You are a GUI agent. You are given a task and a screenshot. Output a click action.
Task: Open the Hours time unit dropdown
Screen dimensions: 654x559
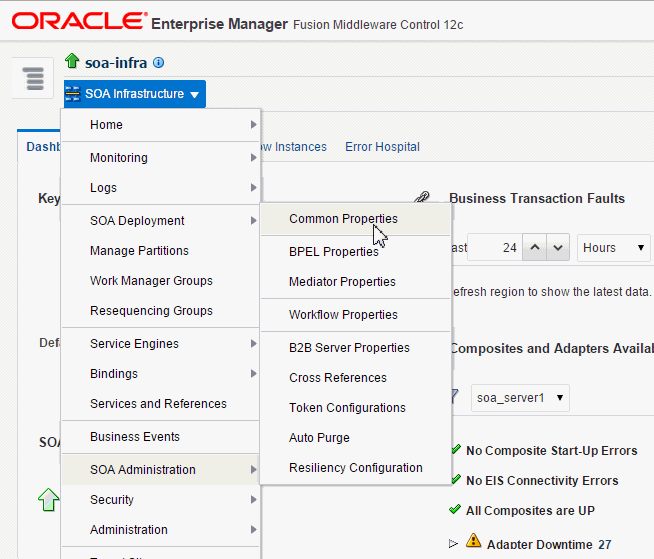[x=613, y=248]
